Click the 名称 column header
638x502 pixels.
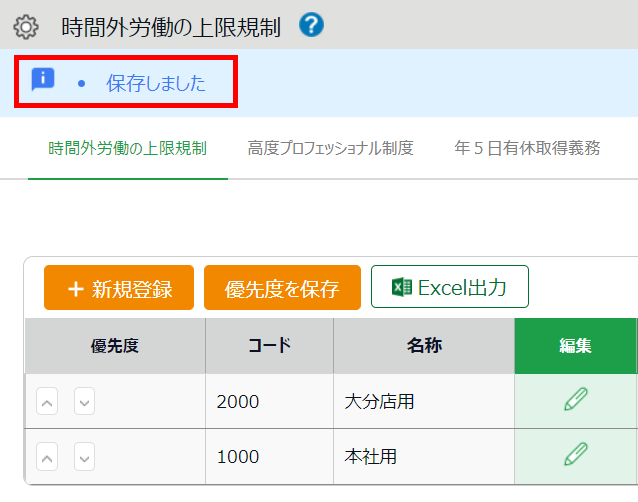point(424,346)
